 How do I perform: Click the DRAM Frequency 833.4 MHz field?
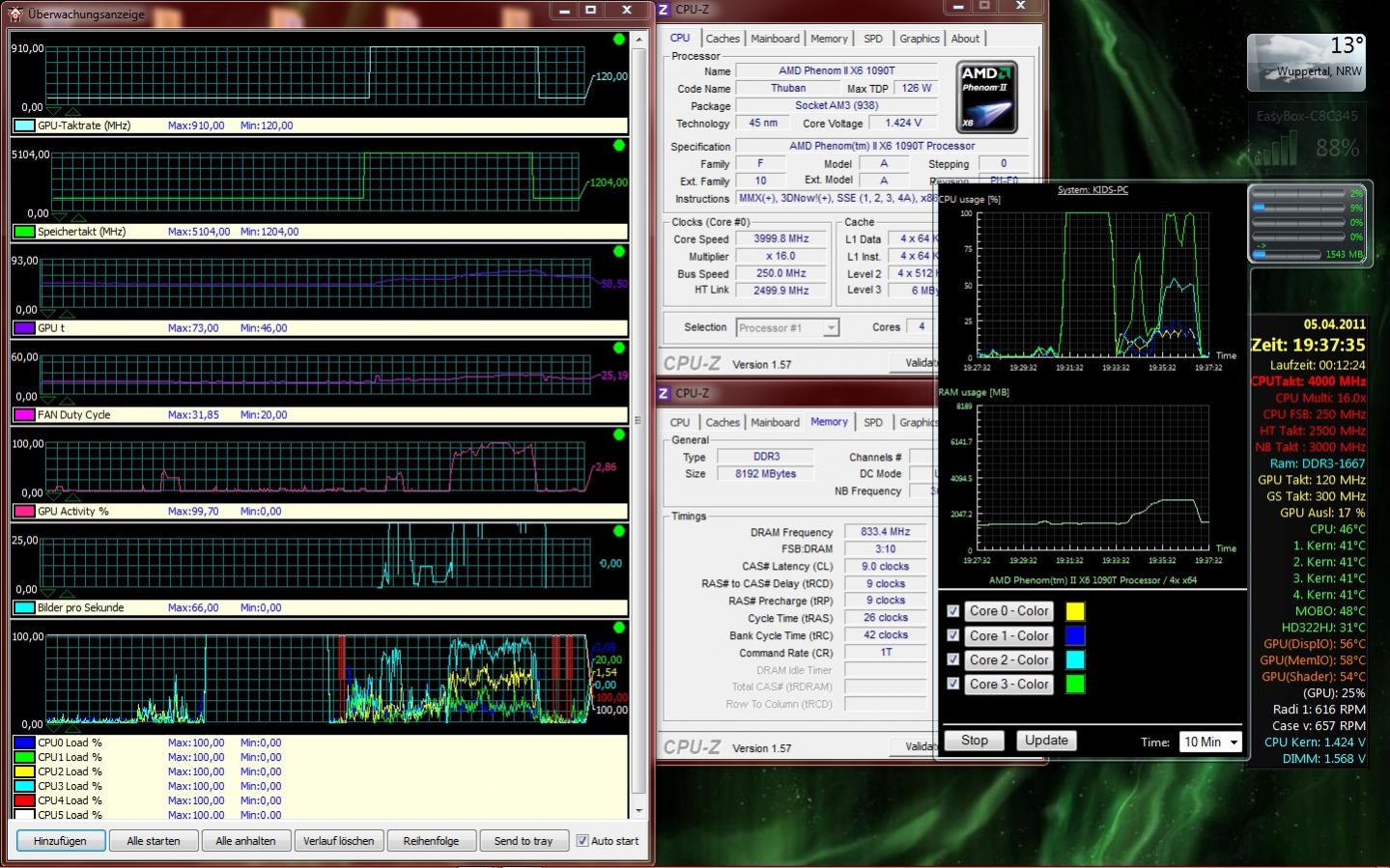[886, 532]
